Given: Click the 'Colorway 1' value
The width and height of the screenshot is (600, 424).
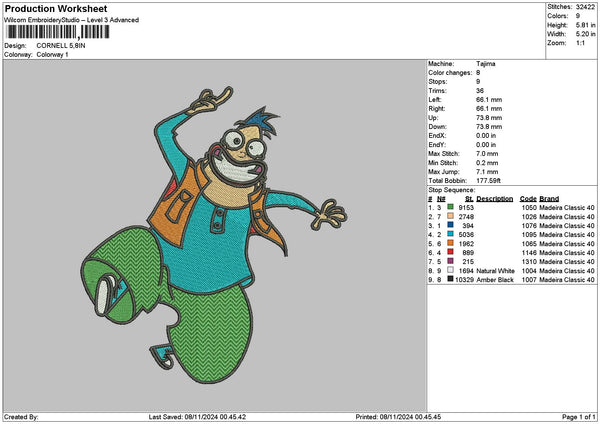Looking at the screenshot, I should (x=52, y=55).
